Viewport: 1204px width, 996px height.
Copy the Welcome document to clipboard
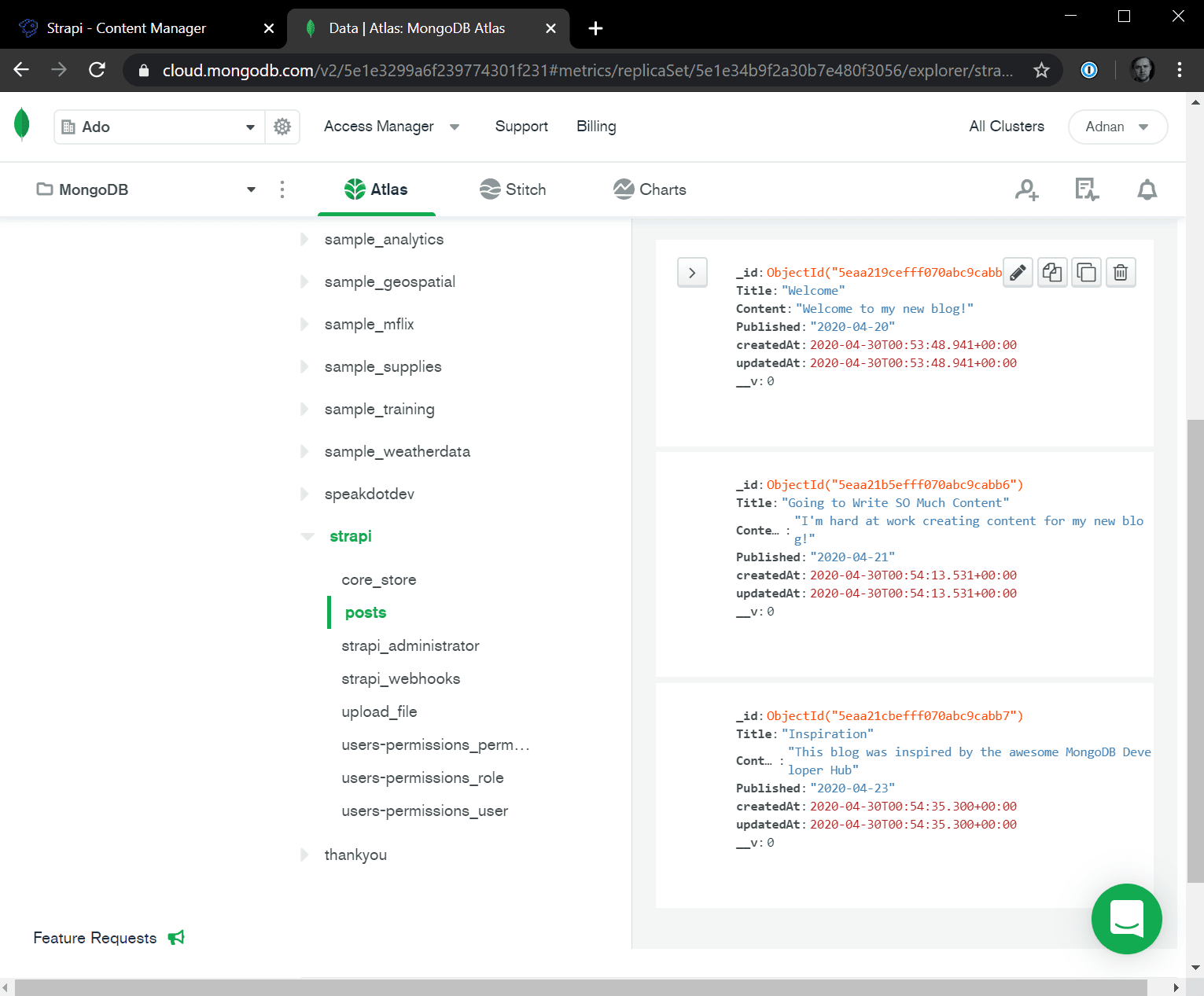(1086, 272)
